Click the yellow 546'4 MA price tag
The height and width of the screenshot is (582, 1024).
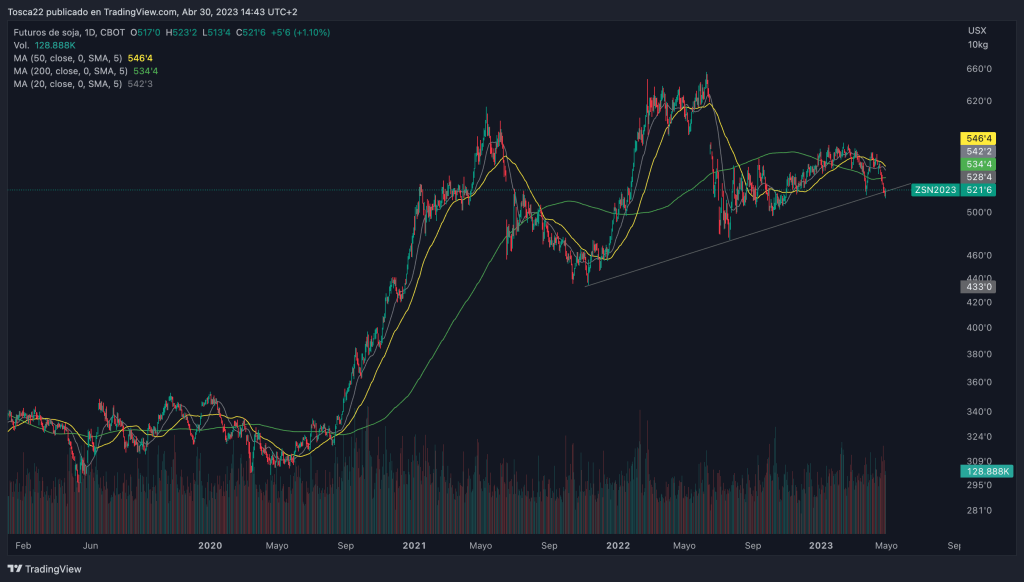[x=979, y=138]
